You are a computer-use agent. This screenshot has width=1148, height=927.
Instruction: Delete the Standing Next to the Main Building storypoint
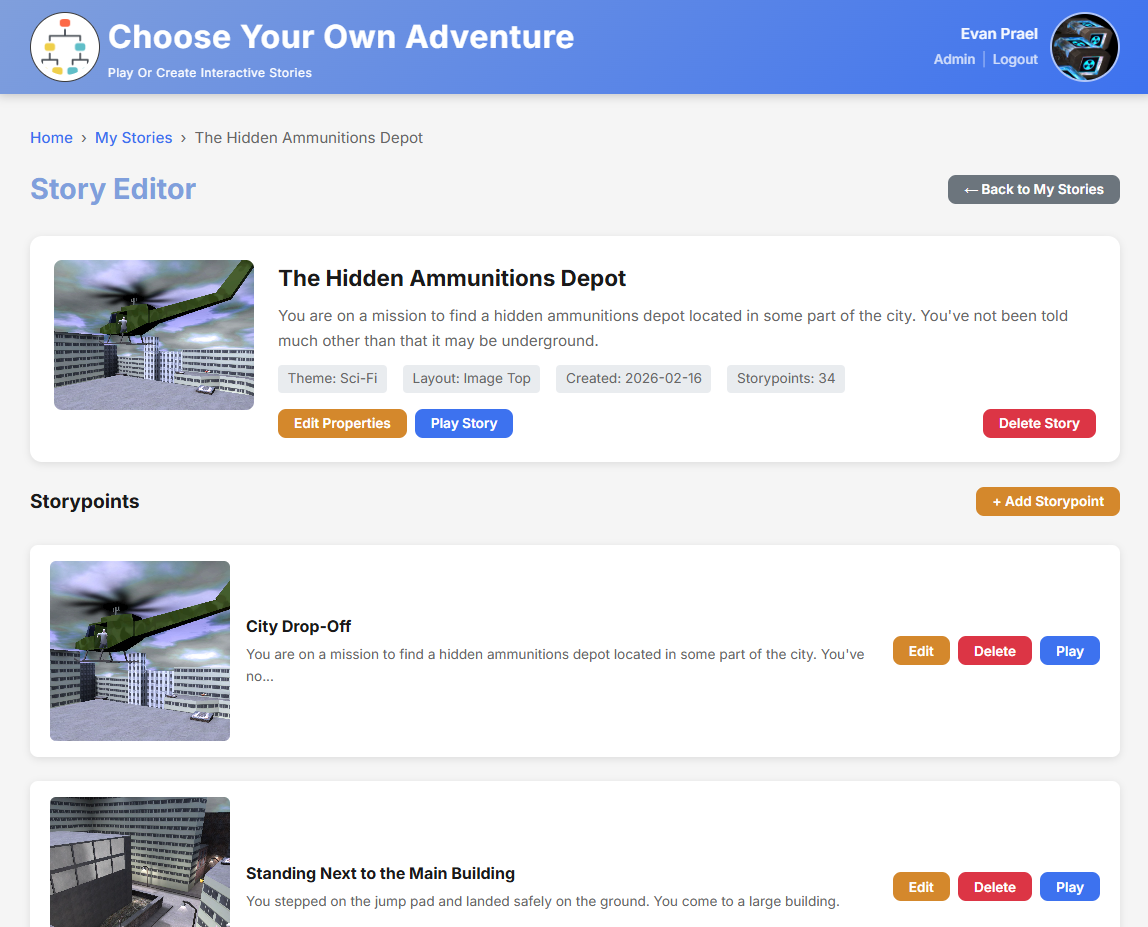coord(994,886)
